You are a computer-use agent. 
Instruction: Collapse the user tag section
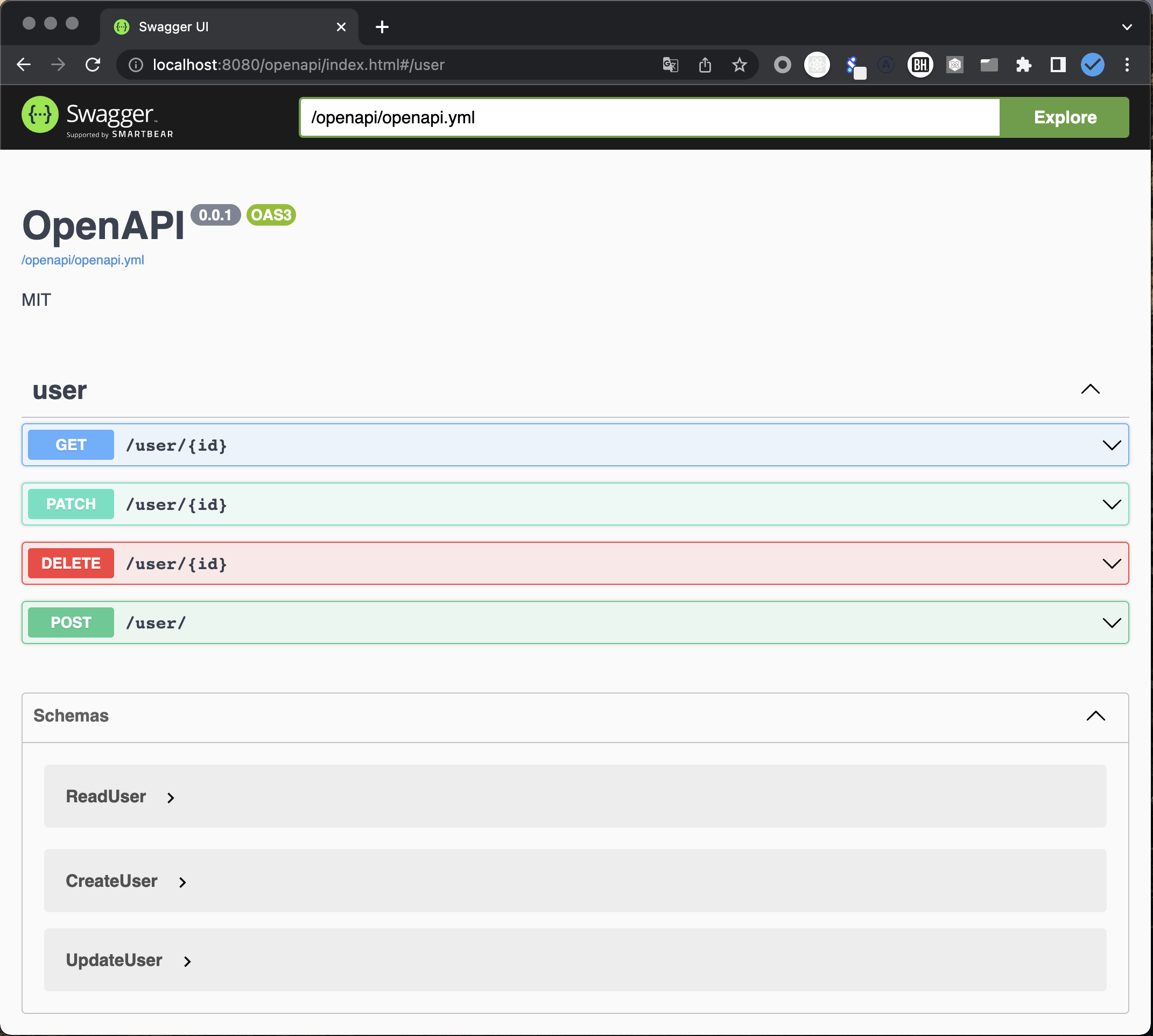pos(1090,389)
